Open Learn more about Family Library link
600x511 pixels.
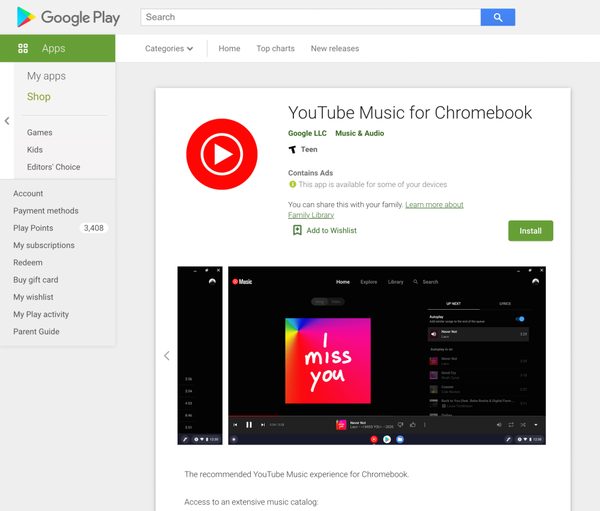[434, 205]
